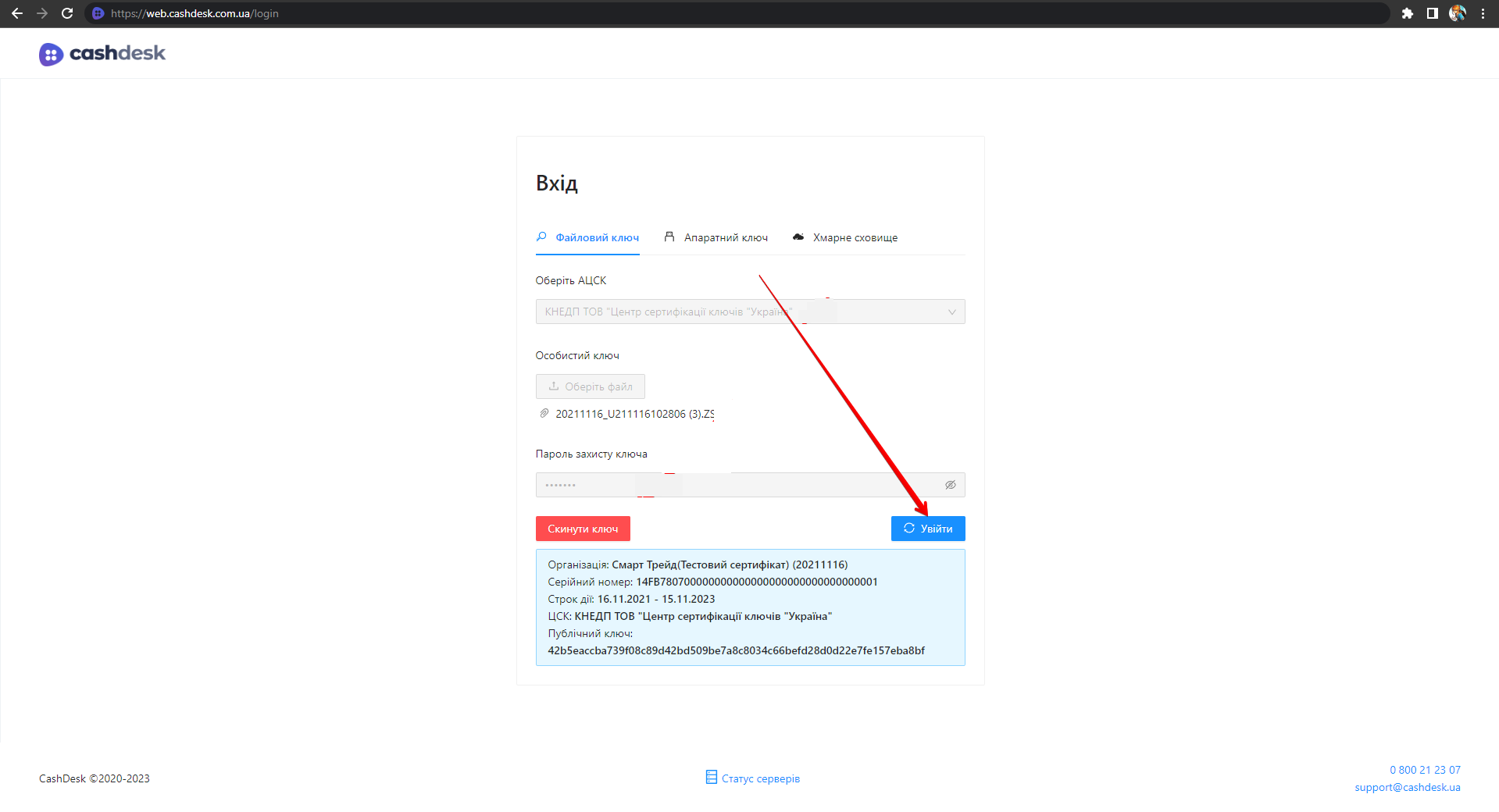Click the Увійти login button

928,529
